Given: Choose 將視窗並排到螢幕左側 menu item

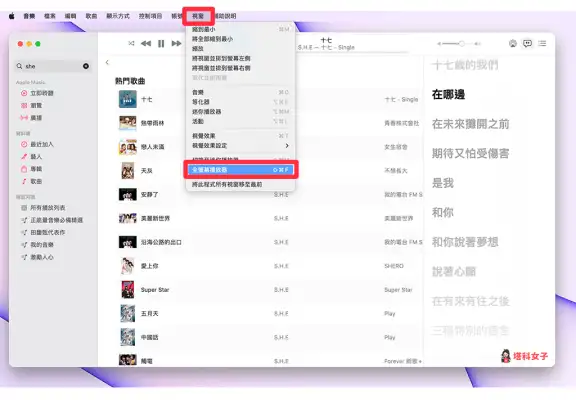Looking at the screenshot, I should [240, 58].
